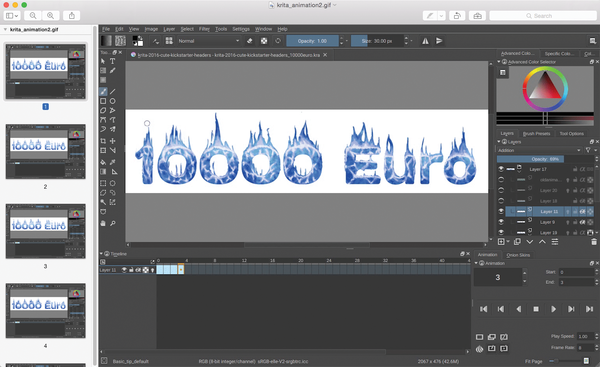Select the Calligraphy tool

point(112,70)
